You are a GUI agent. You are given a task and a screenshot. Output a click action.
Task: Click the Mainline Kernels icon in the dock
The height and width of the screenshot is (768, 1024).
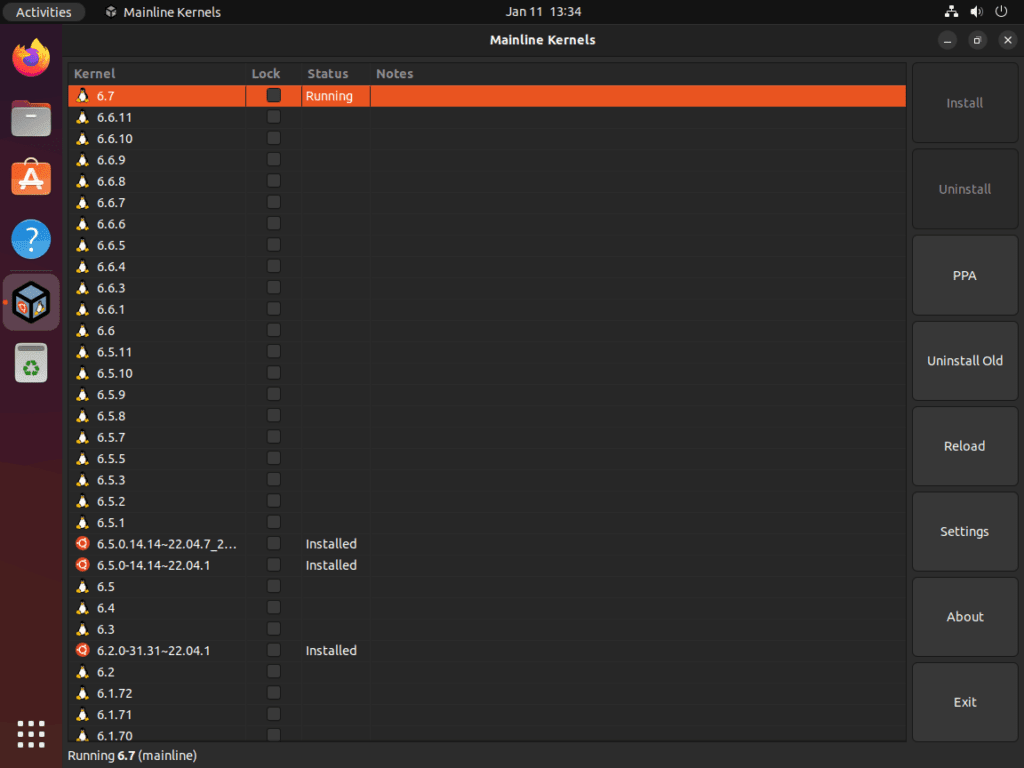[31, 300]
